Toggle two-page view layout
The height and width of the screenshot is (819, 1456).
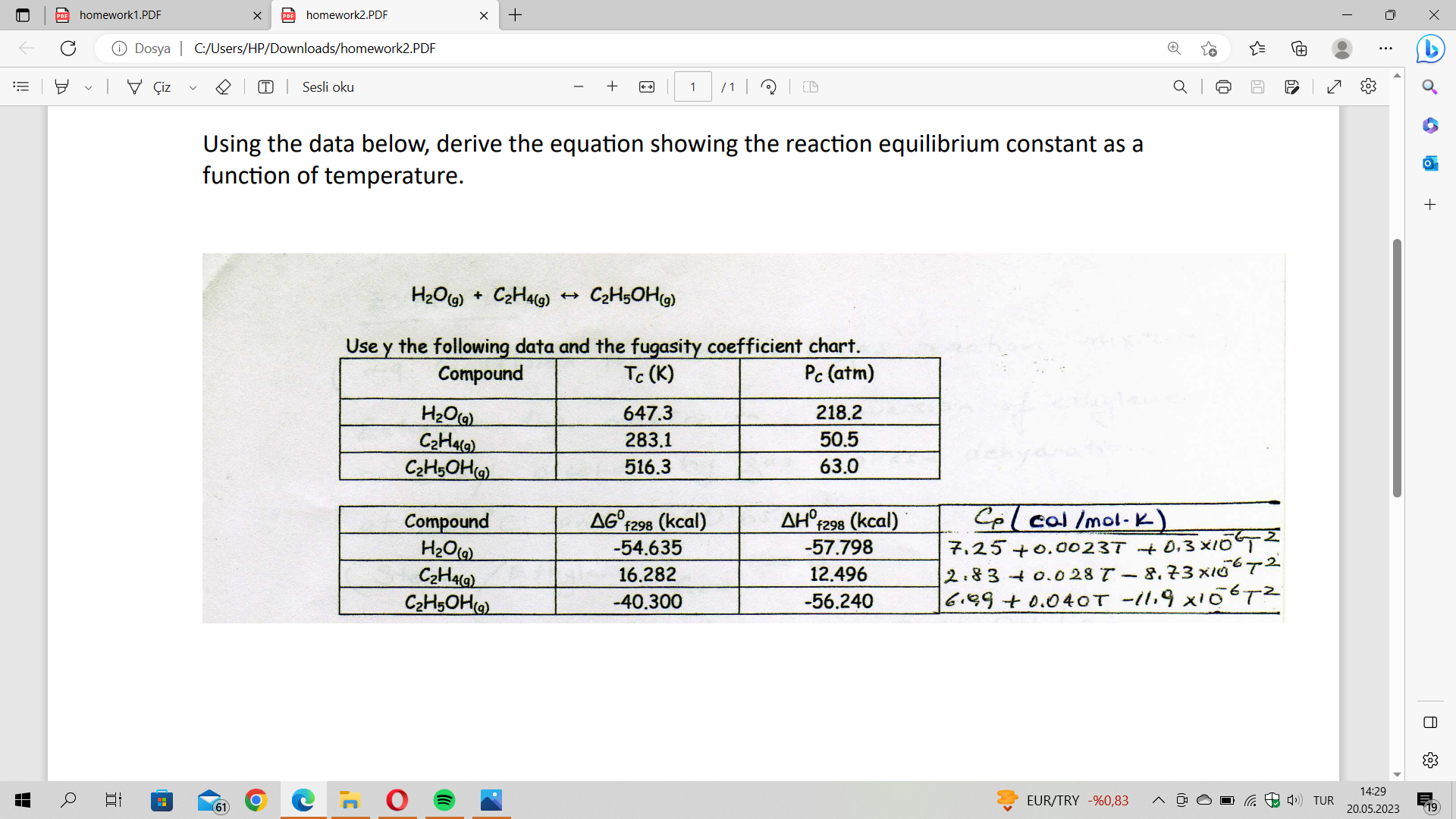[810, 86]
